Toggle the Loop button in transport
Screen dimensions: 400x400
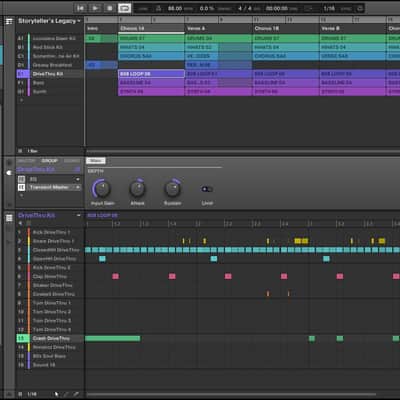coord(124,8)
